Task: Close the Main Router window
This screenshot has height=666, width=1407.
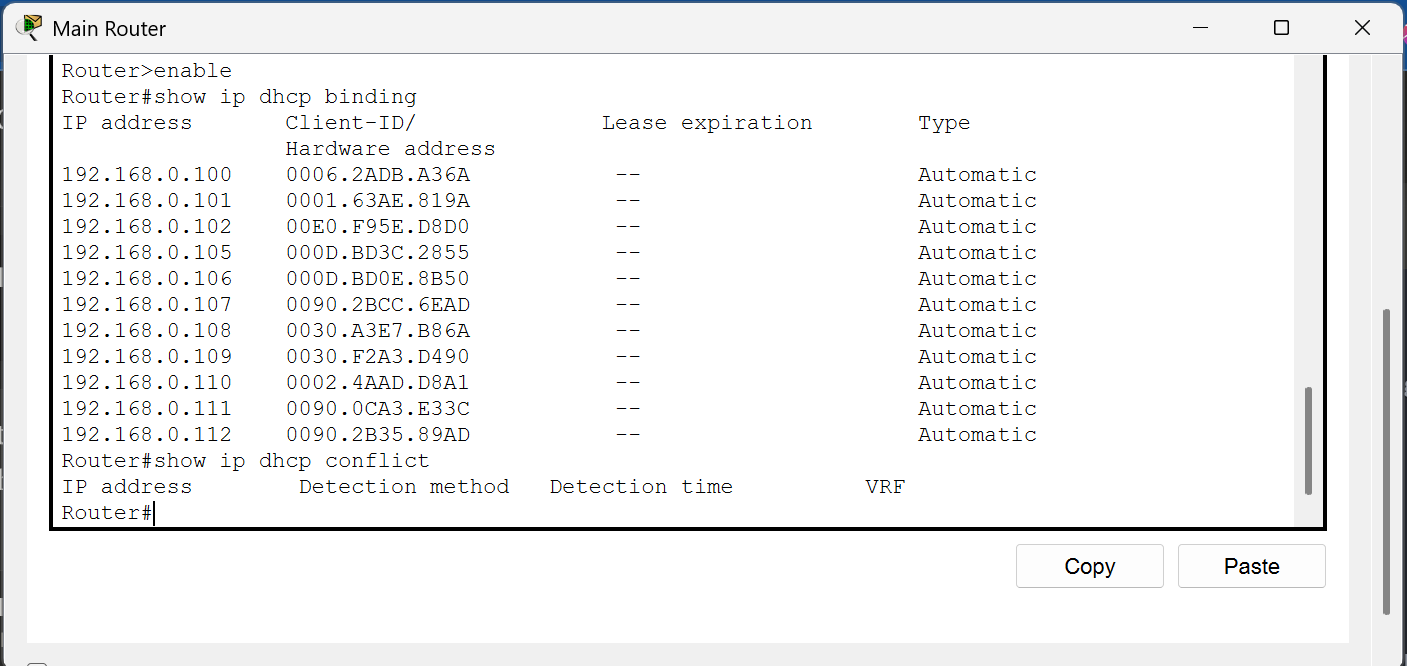Action: 1362,28
